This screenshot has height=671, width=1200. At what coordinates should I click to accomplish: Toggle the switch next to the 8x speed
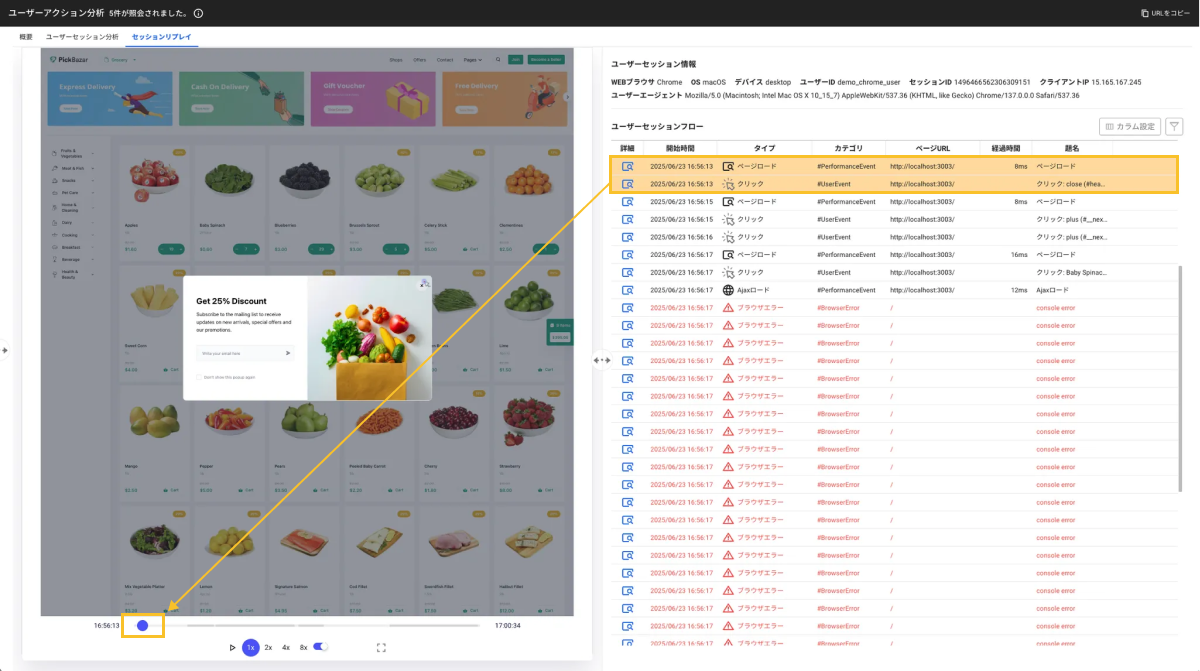click(x=321, y=647)
